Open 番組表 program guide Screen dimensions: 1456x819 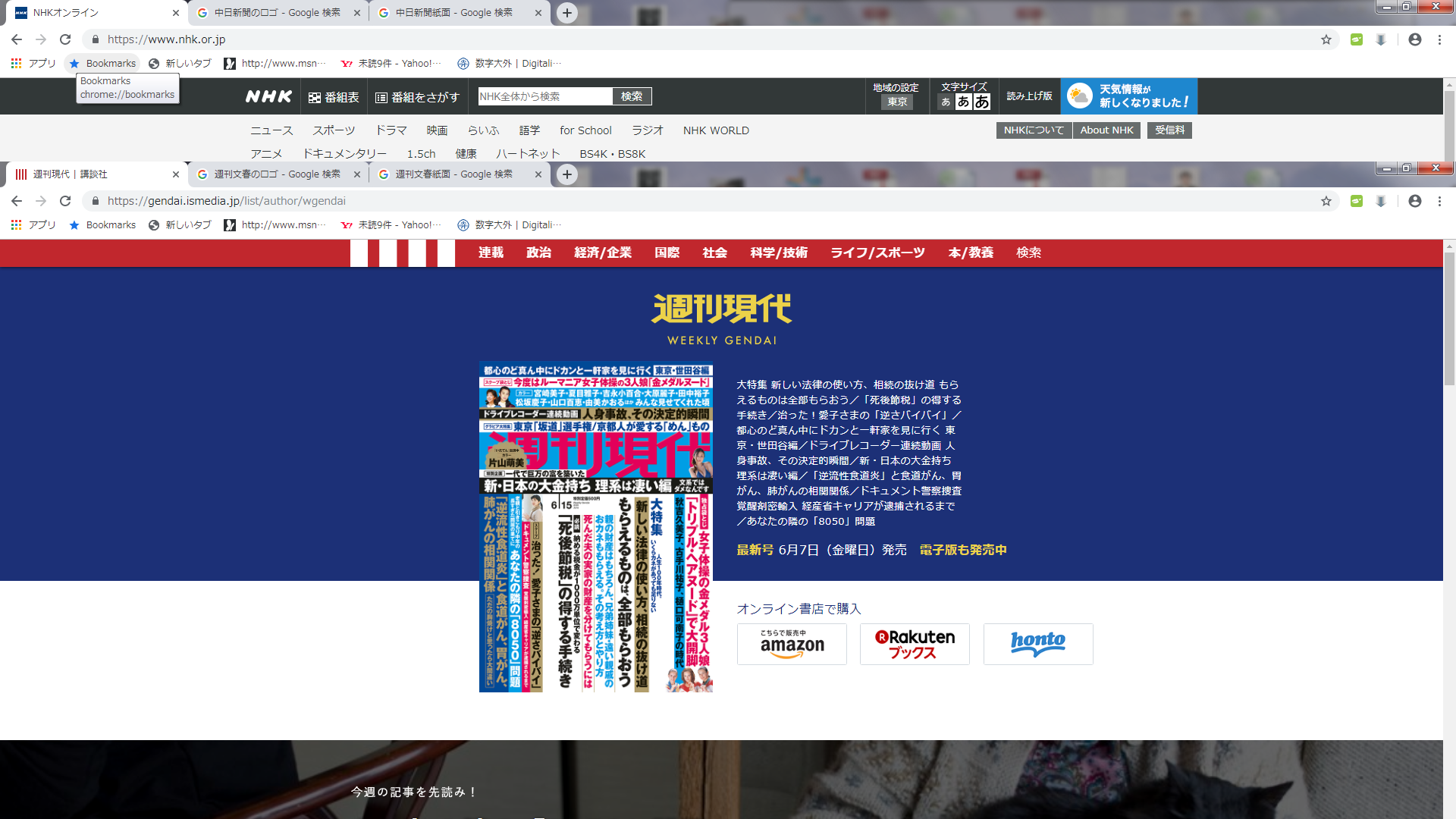(334, 97)
